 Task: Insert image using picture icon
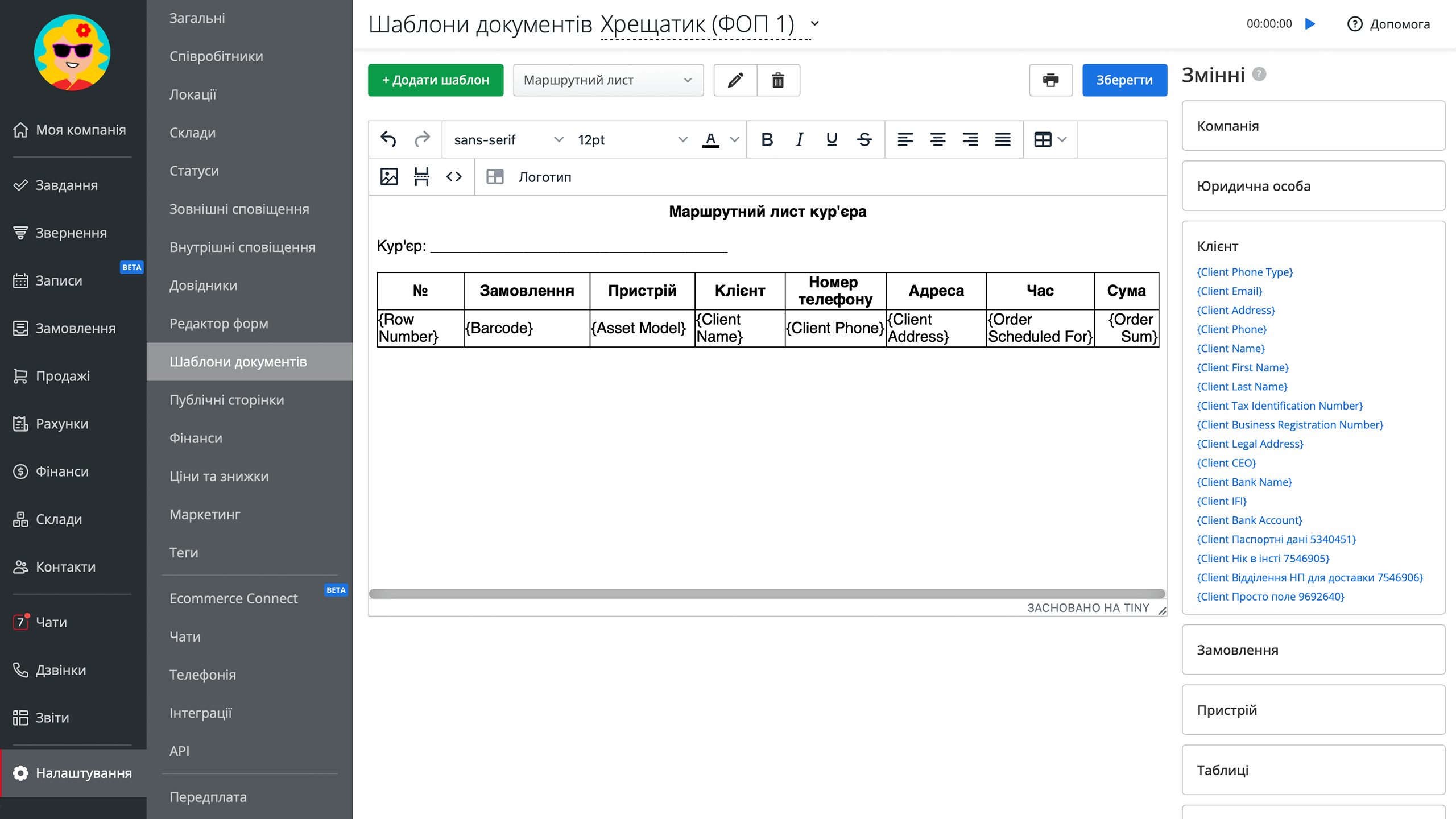(389, 177)
